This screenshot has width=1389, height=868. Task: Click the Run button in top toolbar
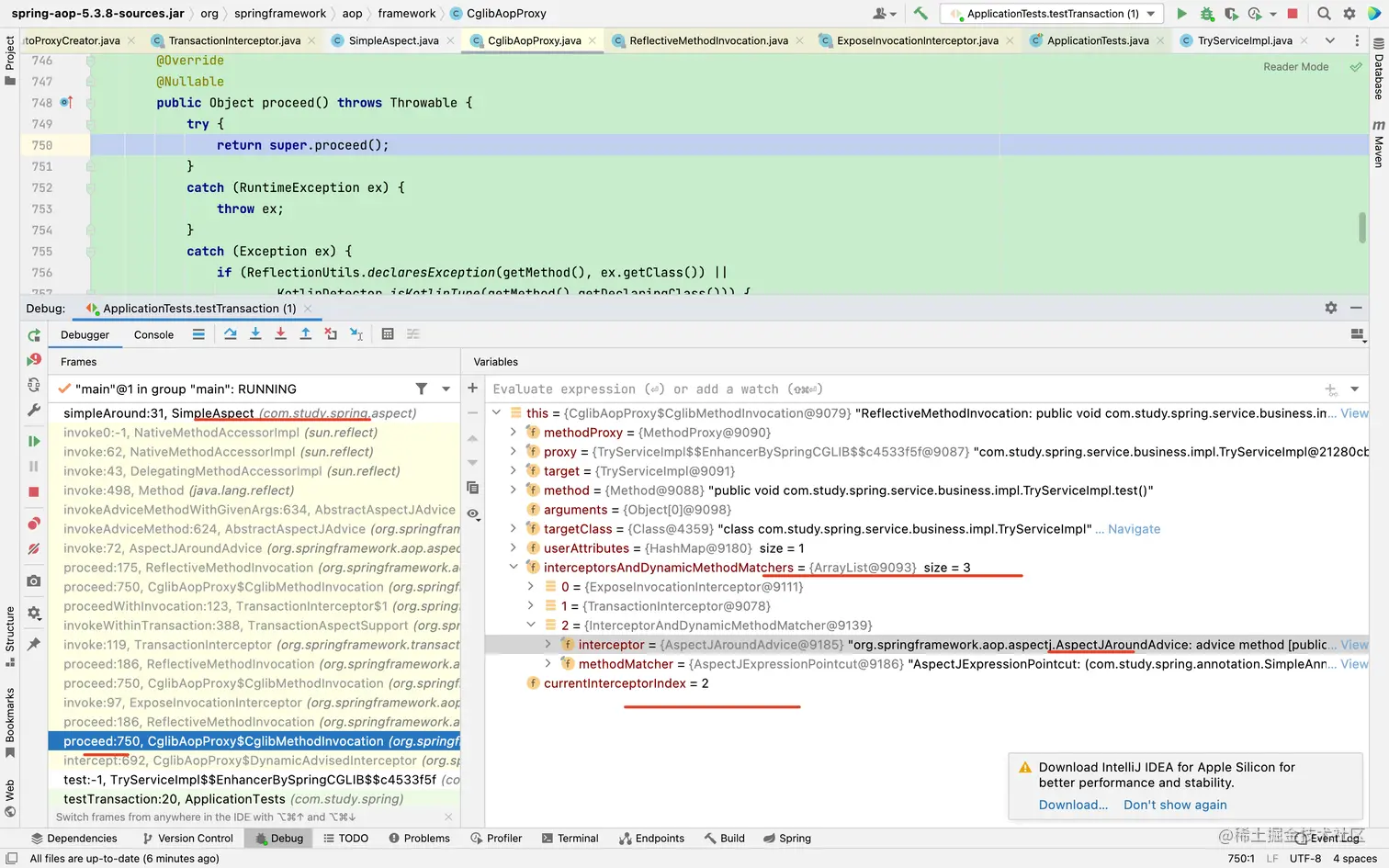[x=1181, y=14]
